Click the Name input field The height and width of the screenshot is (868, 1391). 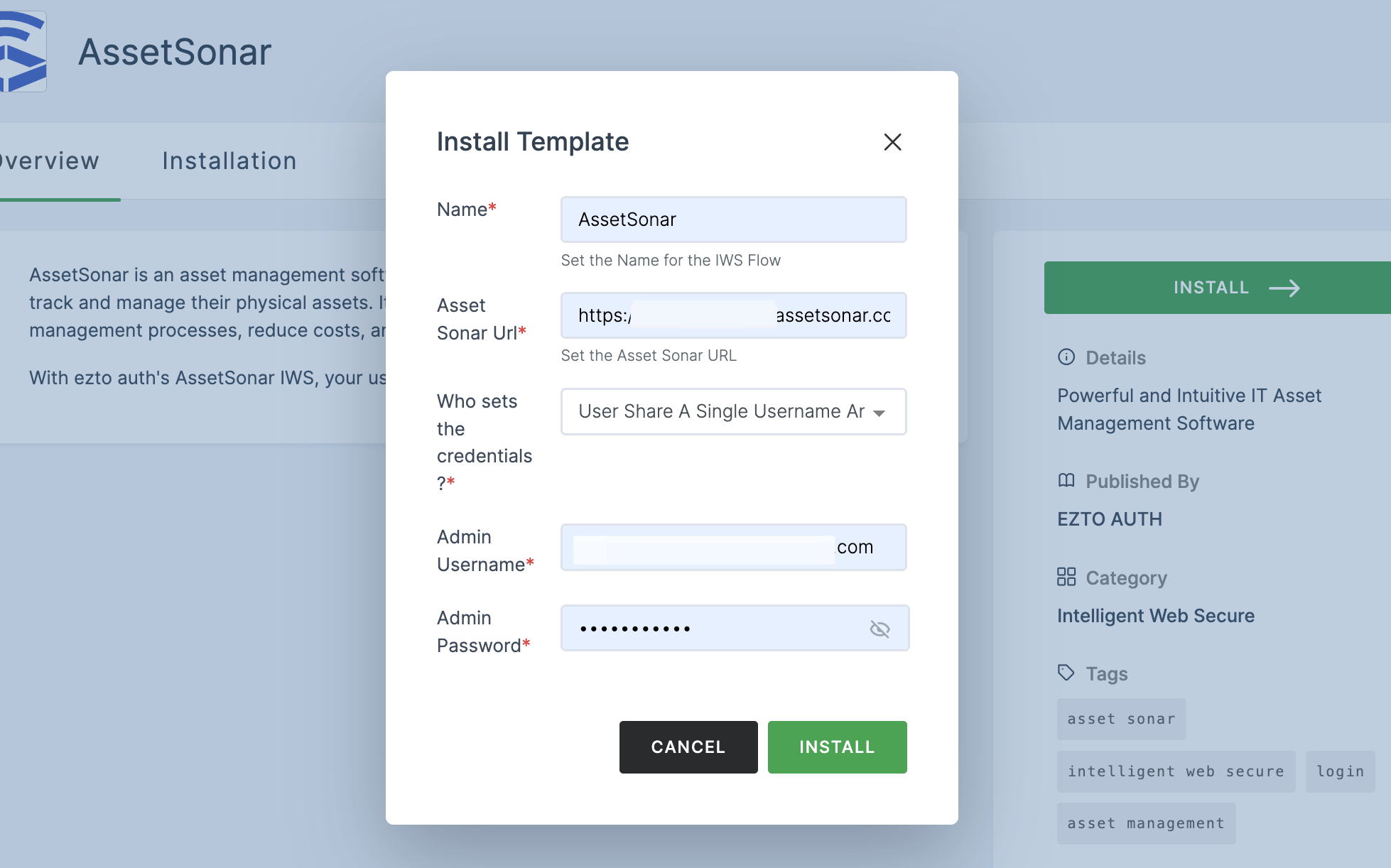(x=733, y=219)
